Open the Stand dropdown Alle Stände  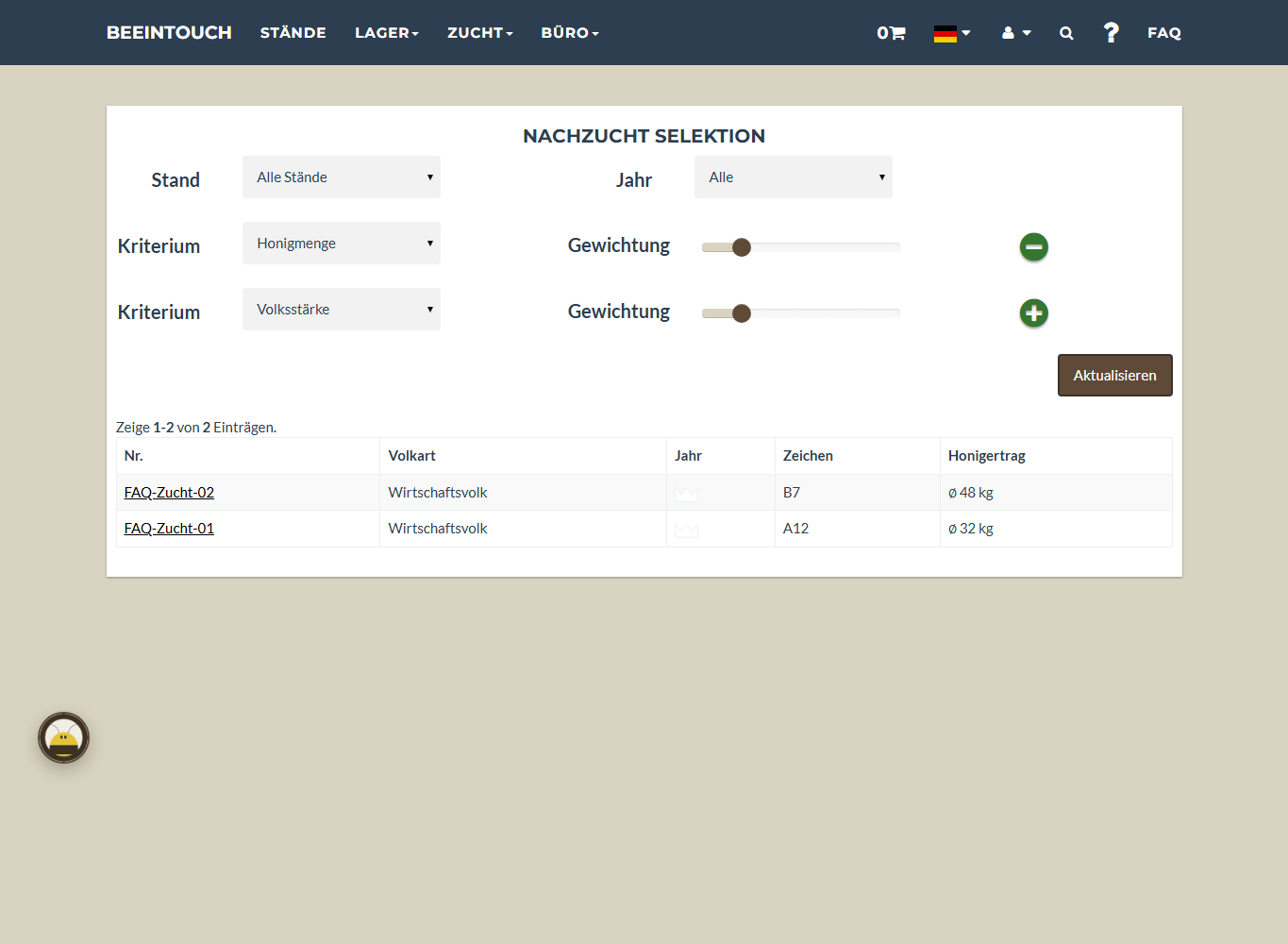pos(342,177)
